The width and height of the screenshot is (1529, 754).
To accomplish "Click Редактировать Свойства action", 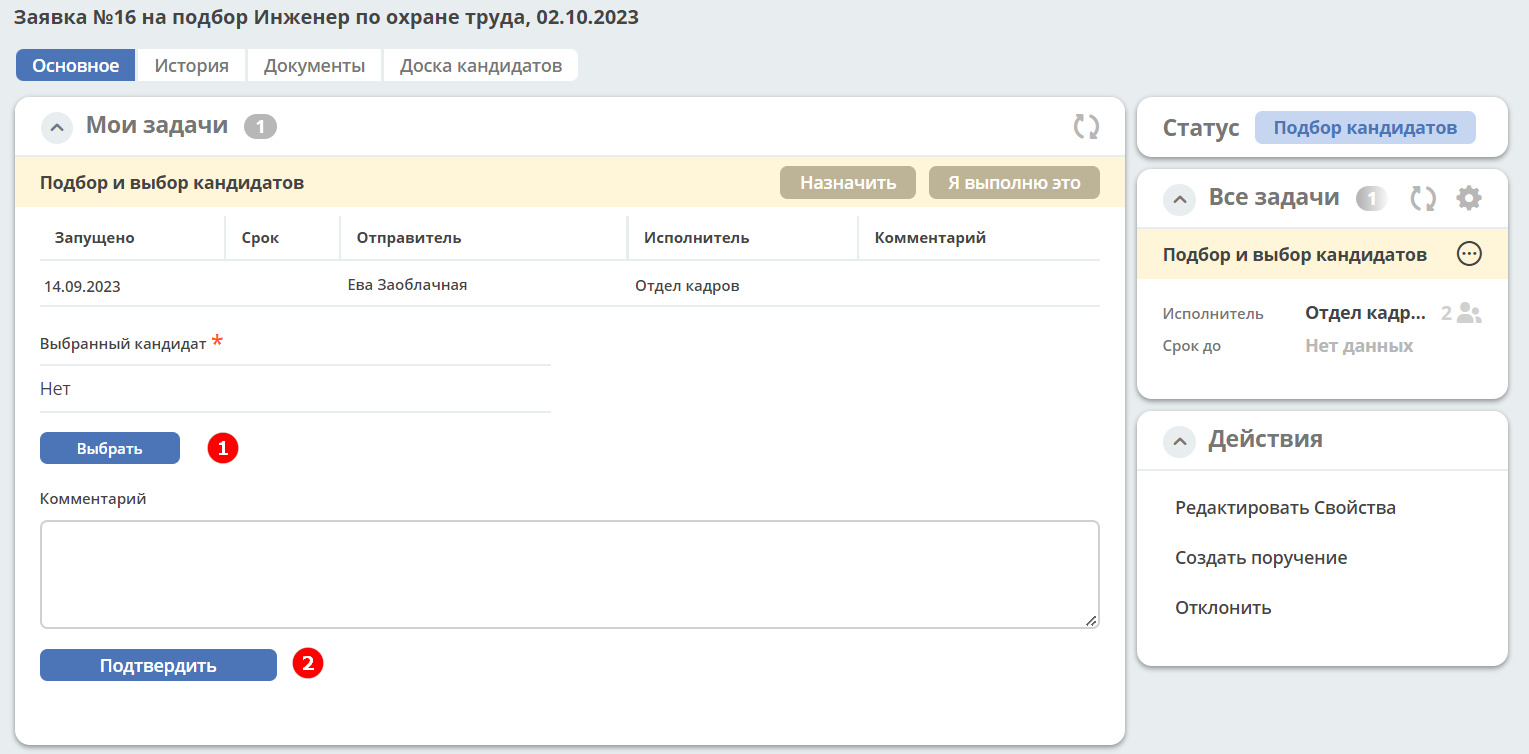I will pos(1285,508).
